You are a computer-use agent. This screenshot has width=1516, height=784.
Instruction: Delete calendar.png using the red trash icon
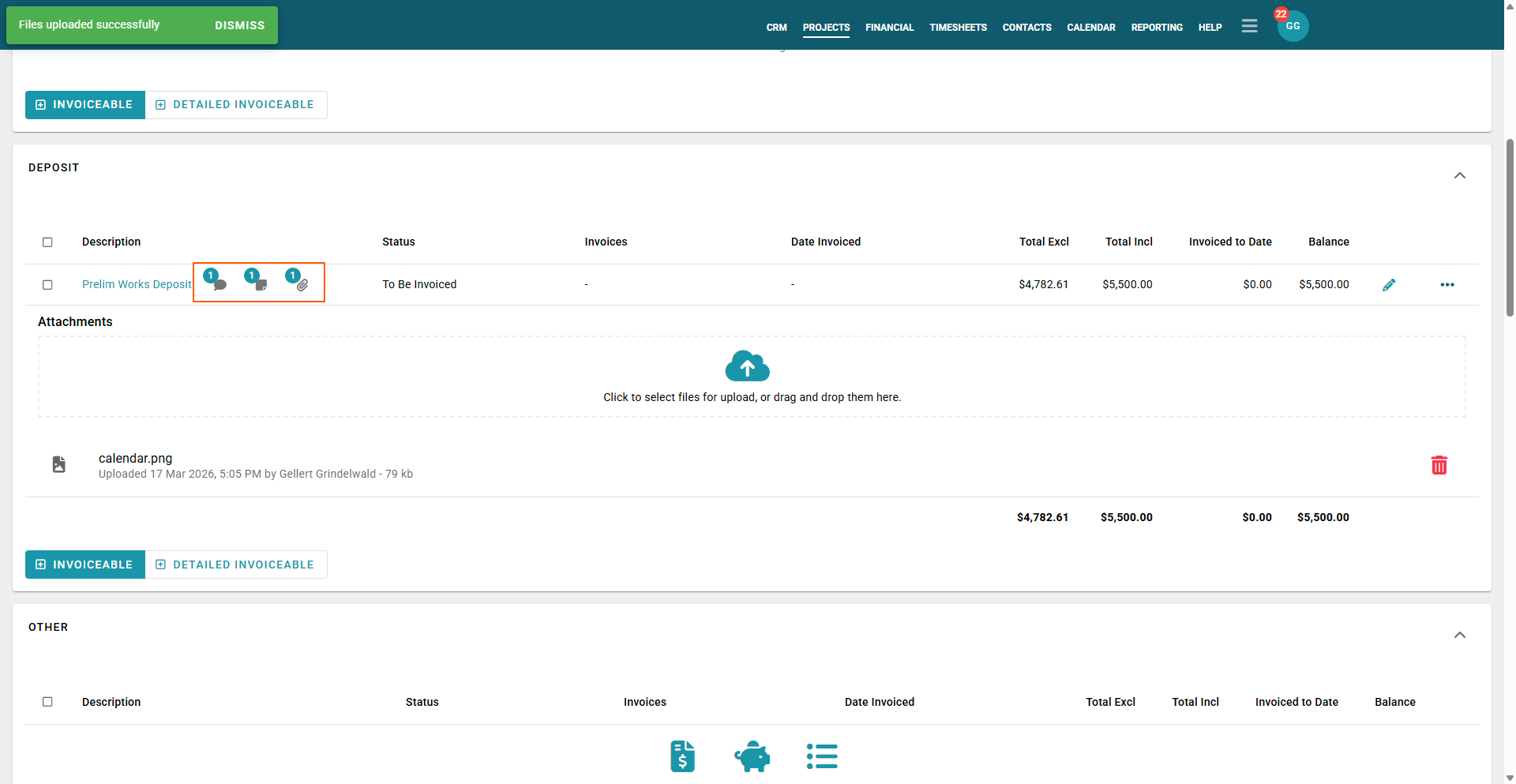pyautogui.click(x=1439, y=466)
